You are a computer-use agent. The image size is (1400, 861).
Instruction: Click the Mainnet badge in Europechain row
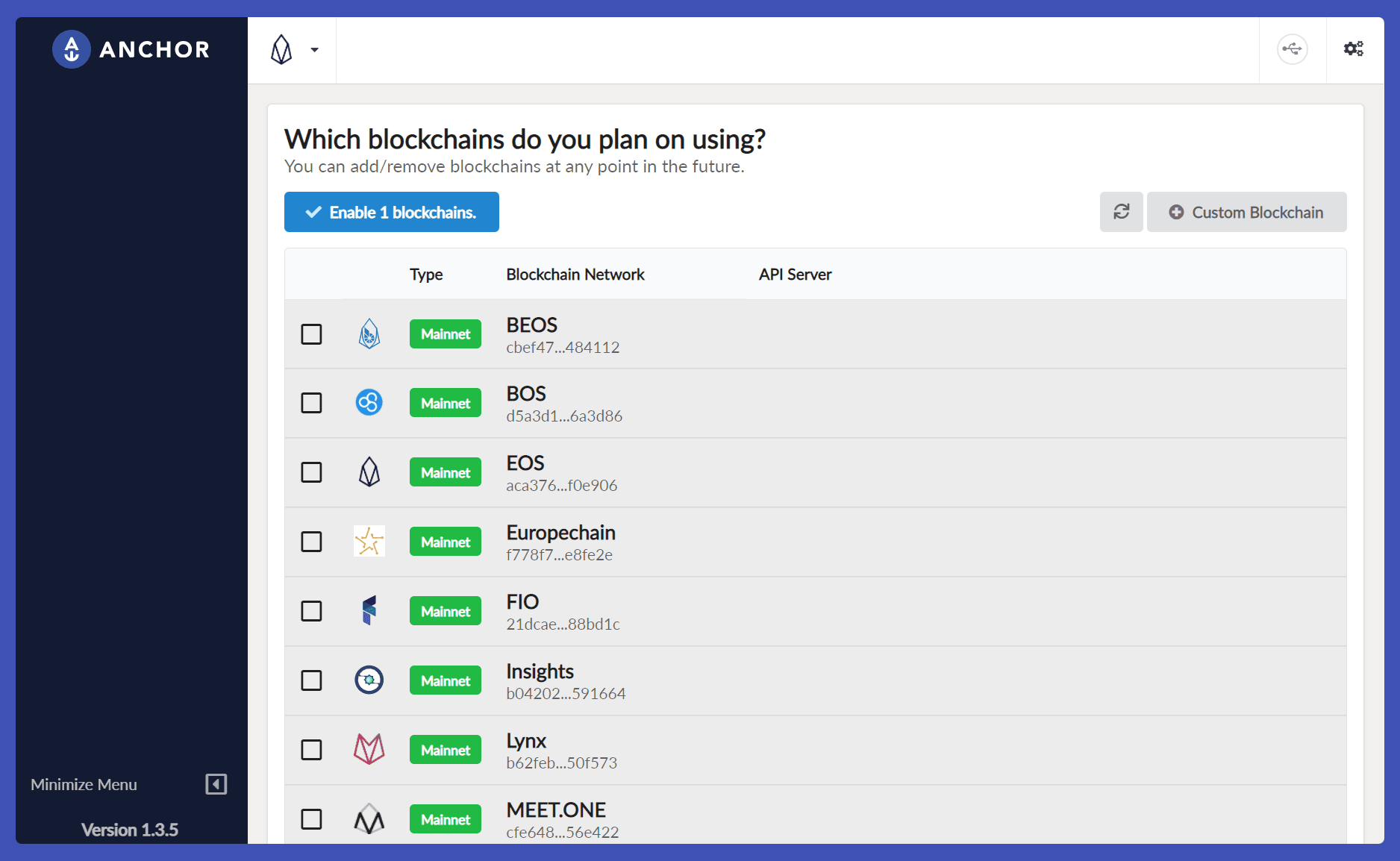(446, 542)
